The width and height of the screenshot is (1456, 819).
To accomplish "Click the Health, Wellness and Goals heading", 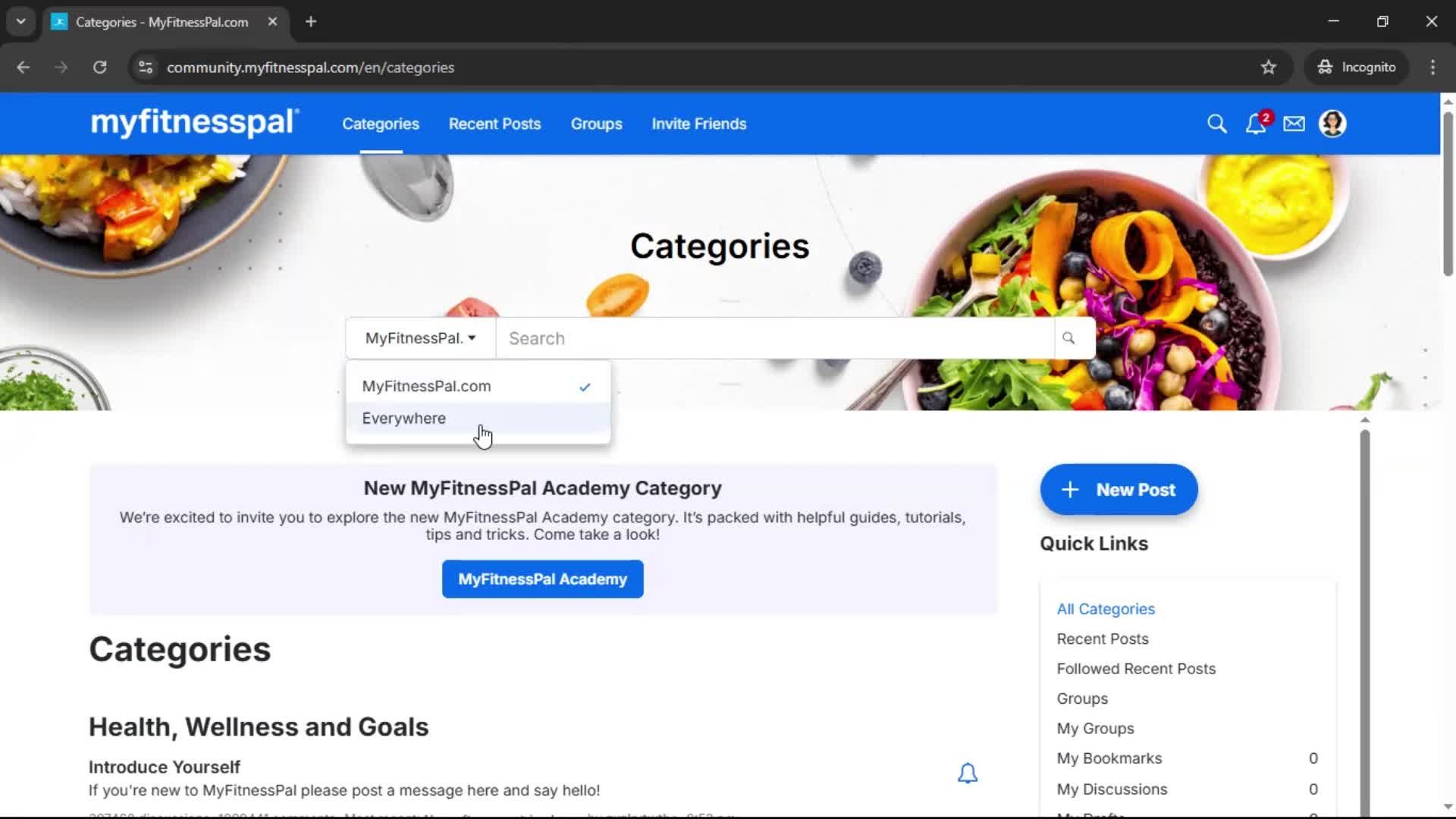I will coord(259,726).
